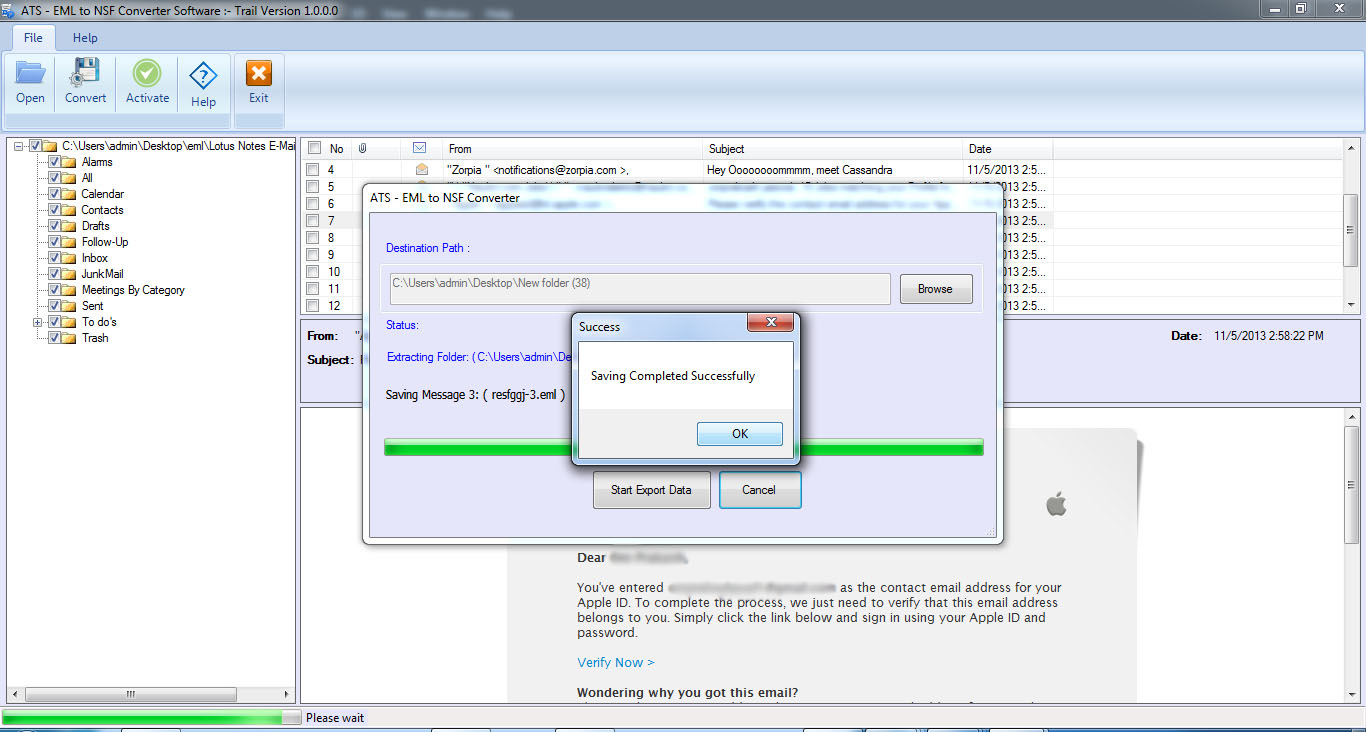This screenshot has width=1366, height=732.
Task: Click the Please wait status text
Action: pyautogui.click(x=335, y=718)
